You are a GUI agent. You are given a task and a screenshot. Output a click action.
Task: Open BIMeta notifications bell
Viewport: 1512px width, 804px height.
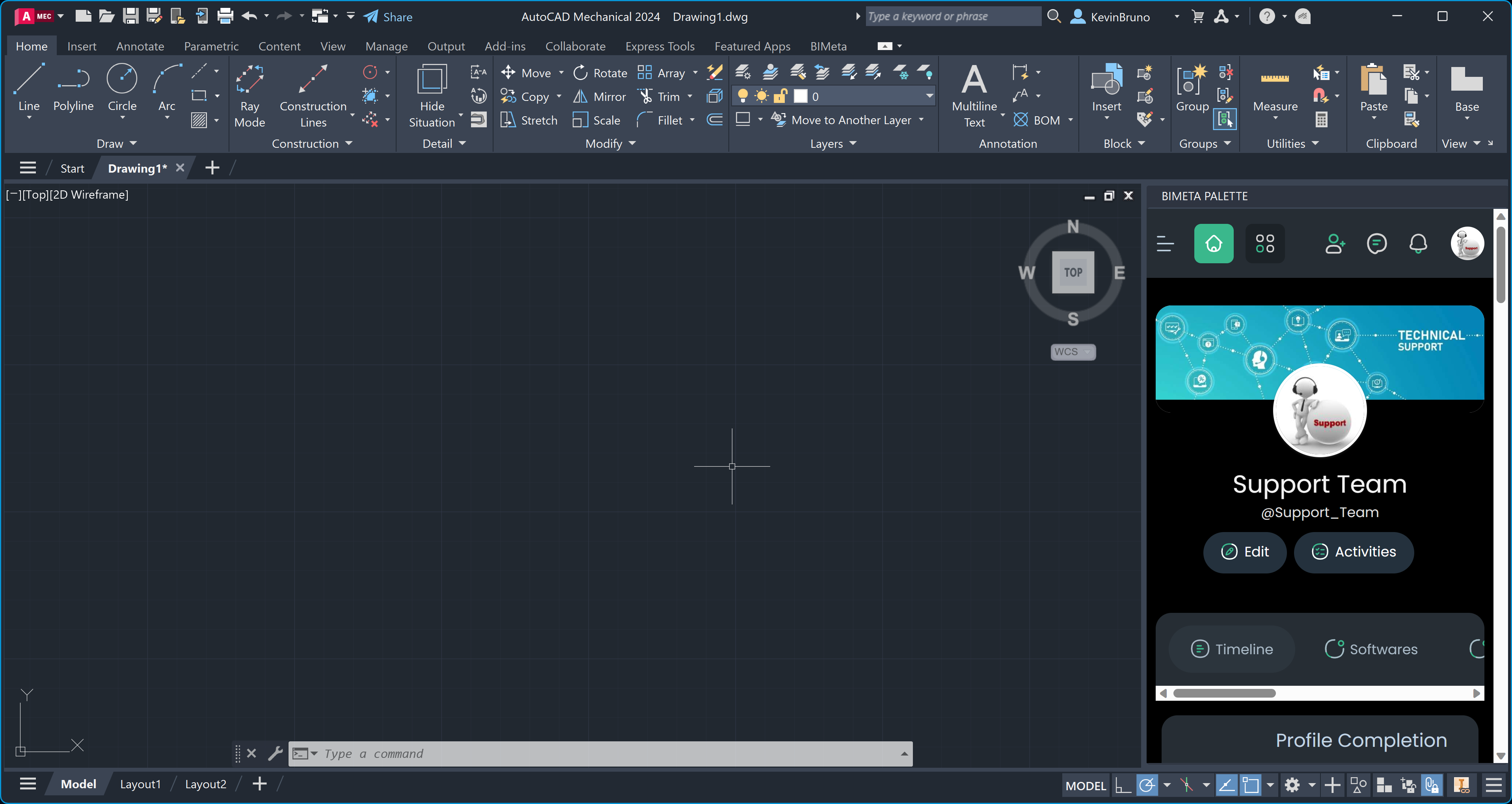tap(1418, 243)
